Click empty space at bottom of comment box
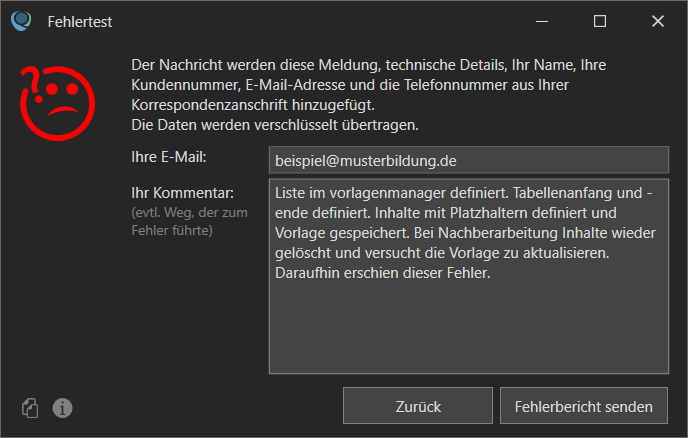Image resolution: width=688 pixels, height=438 pixels. coord(468,340)
